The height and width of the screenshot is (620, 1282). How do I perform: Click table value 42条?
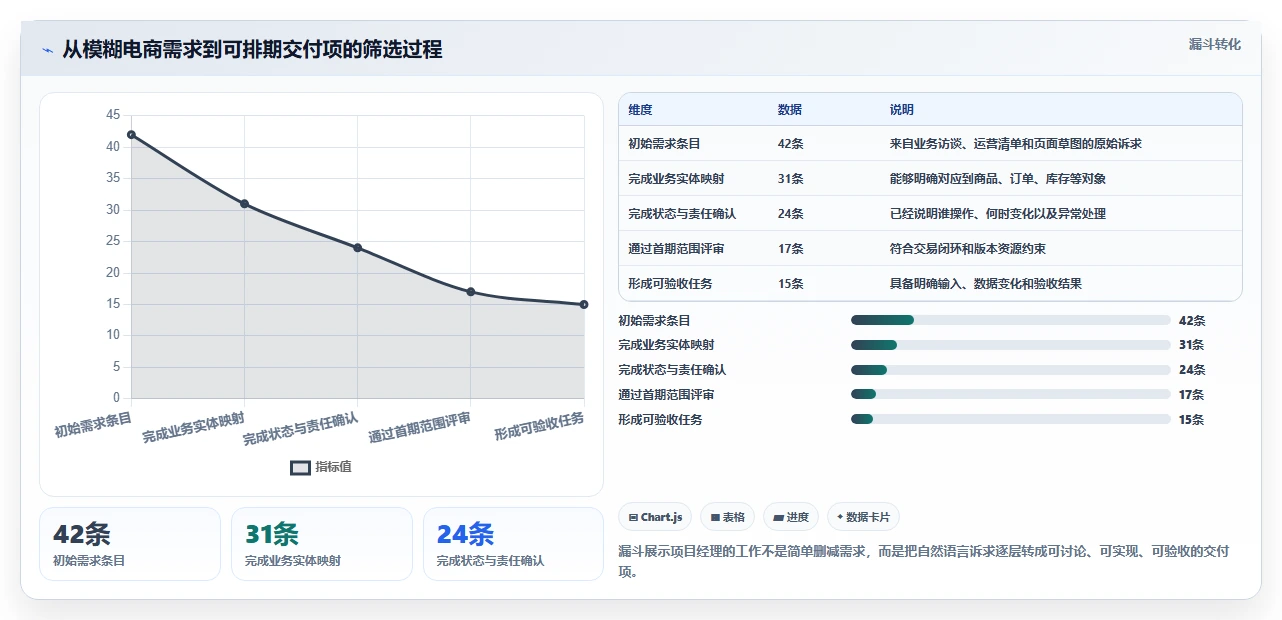(790, 144)
